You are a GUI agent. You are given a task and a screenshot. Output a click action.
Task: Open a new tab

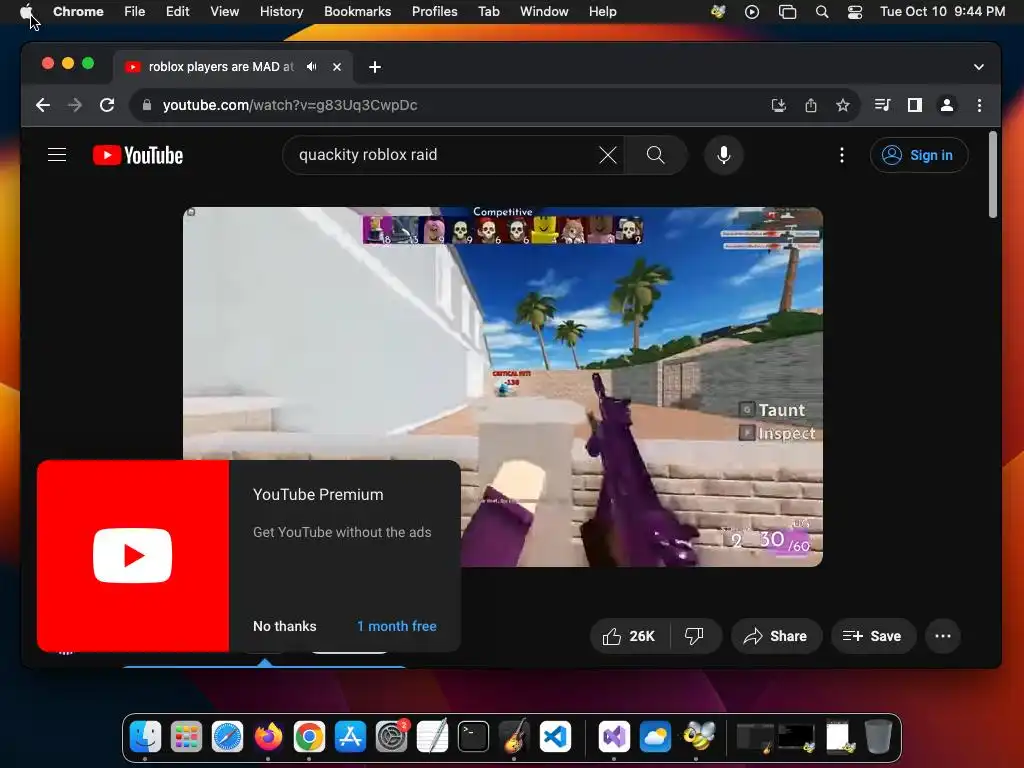pyautogui.click(x=375, y=67)
